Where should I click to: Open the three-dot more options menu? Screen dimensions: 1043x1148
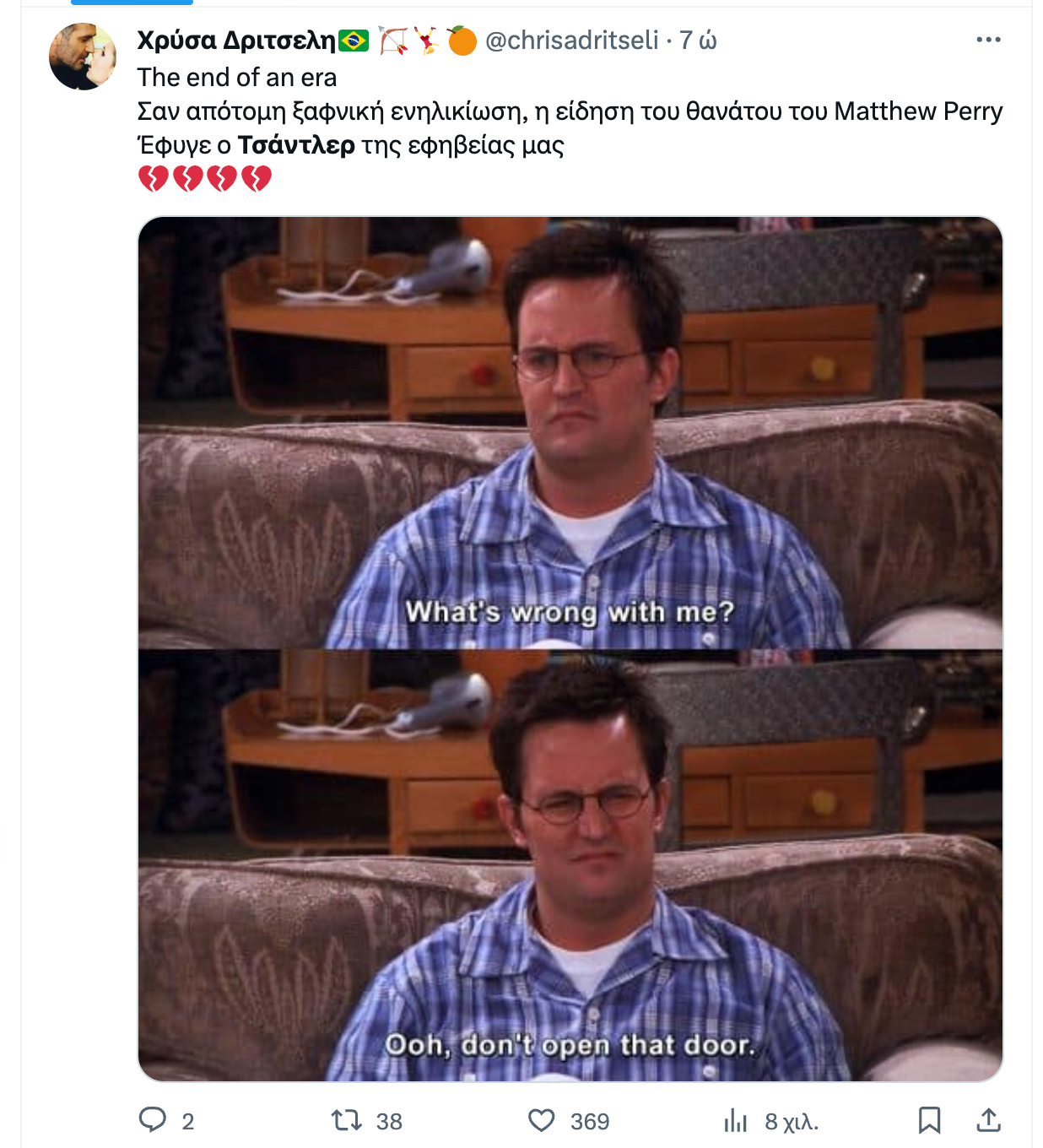click(x=988, y=40)
